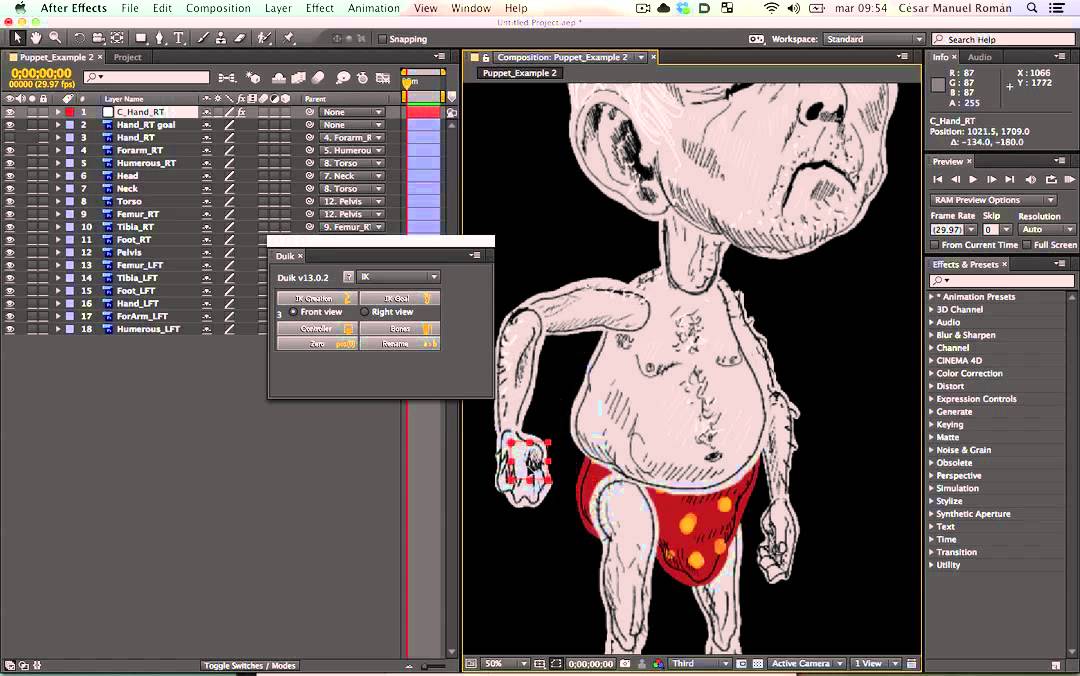
Task: Toggle Draft 3D in timeline
Action: tap(253, 78)
